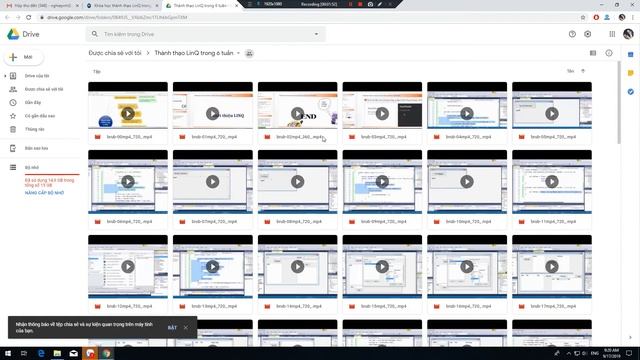This screenshot has height=360, width=640.
Task: Click the Chrome address bar
Action: 310,17
